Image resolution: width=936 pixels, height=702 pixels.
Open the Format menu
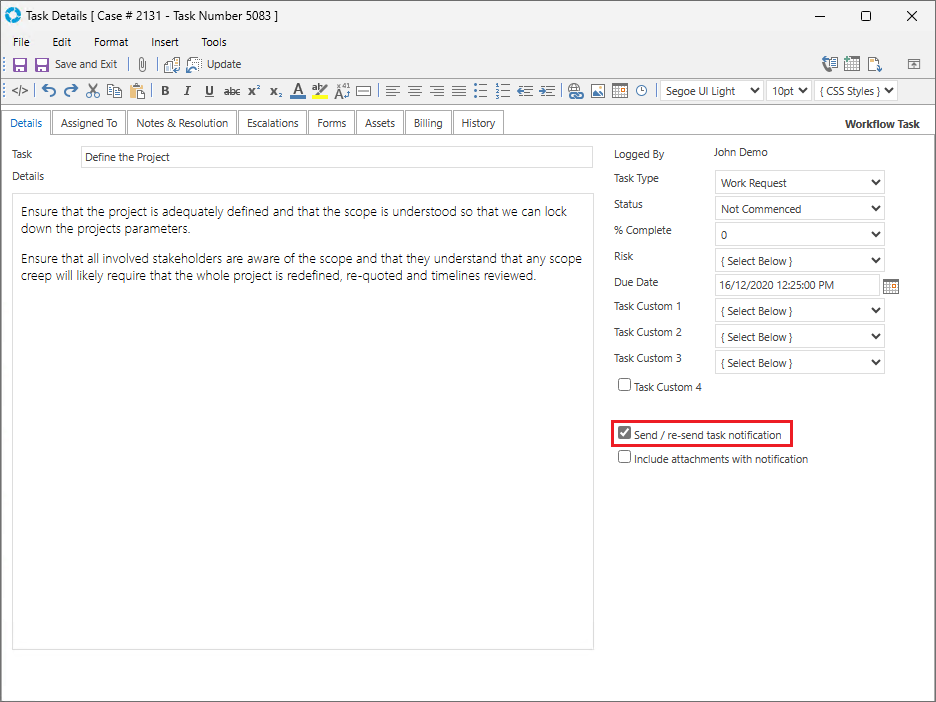[x=111, y=42]
